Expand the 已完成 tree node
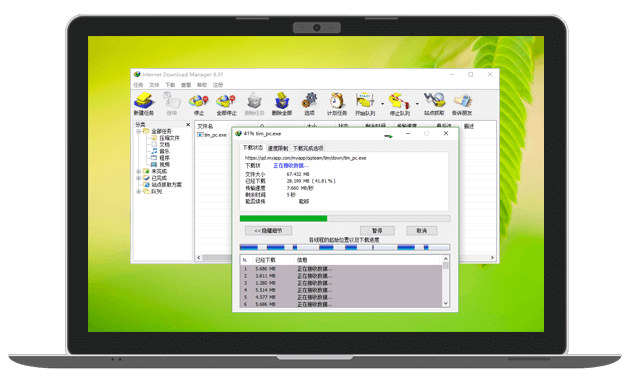This screenshot has width=630, height=380. (x=138, y=178)
